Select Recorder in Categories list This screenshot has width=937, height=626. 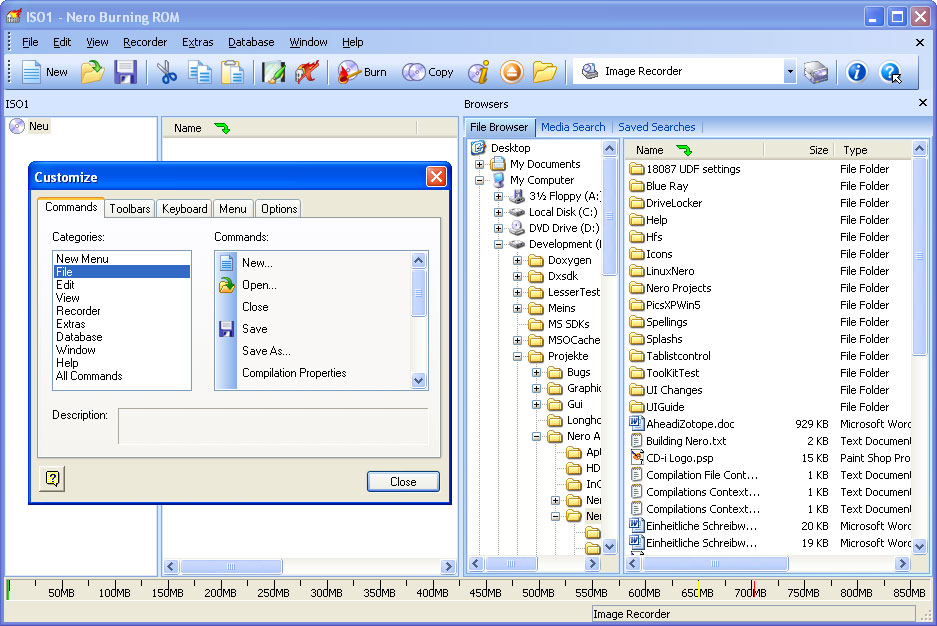point(78,311)
